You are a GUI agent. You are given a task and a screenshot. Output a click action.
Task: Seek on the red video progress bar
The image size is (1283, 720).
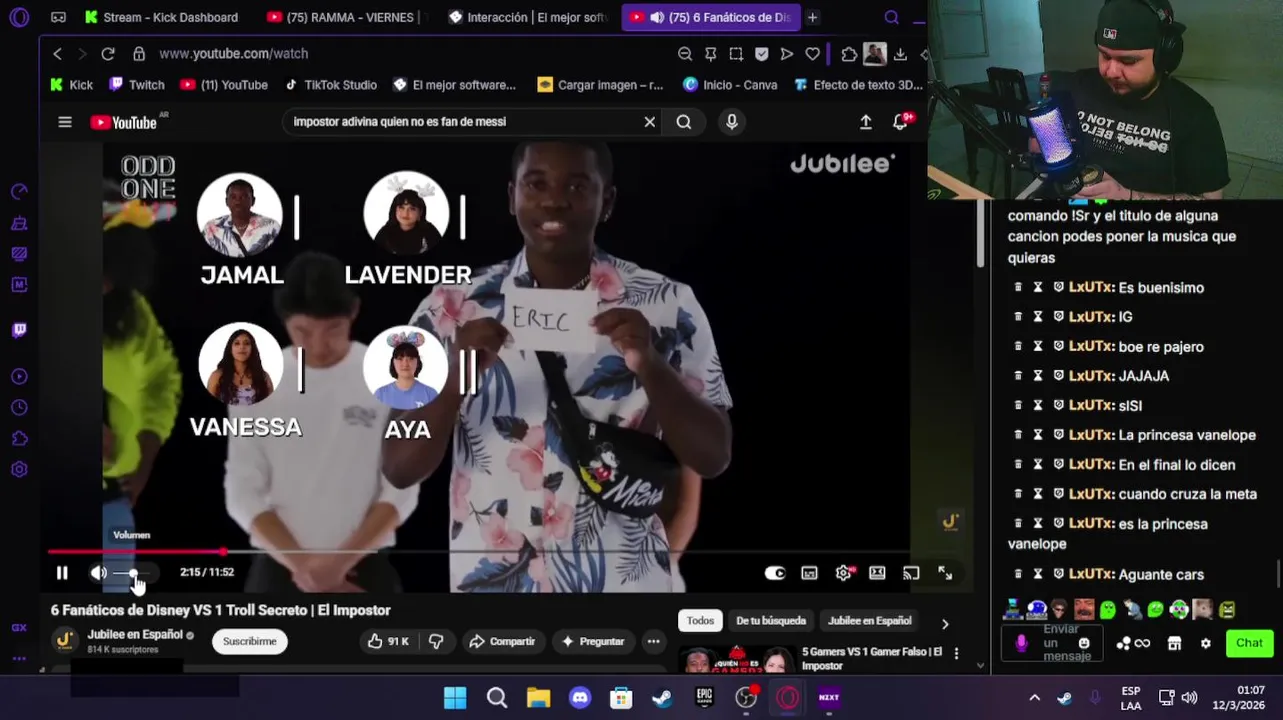coord(478,551)
